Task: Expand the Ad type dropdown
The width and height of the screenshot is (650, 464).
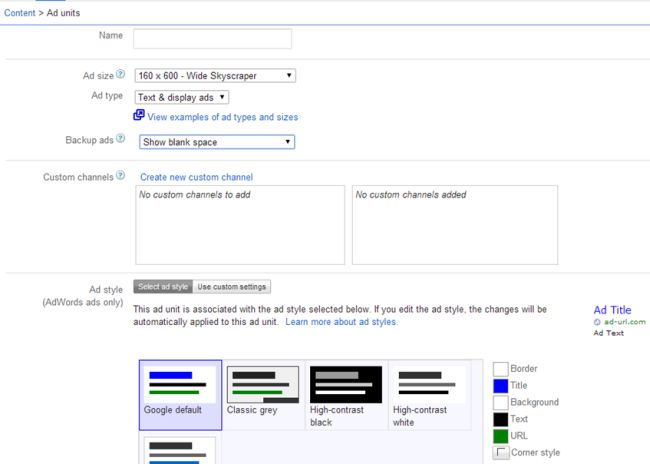Action: (182, 97)
